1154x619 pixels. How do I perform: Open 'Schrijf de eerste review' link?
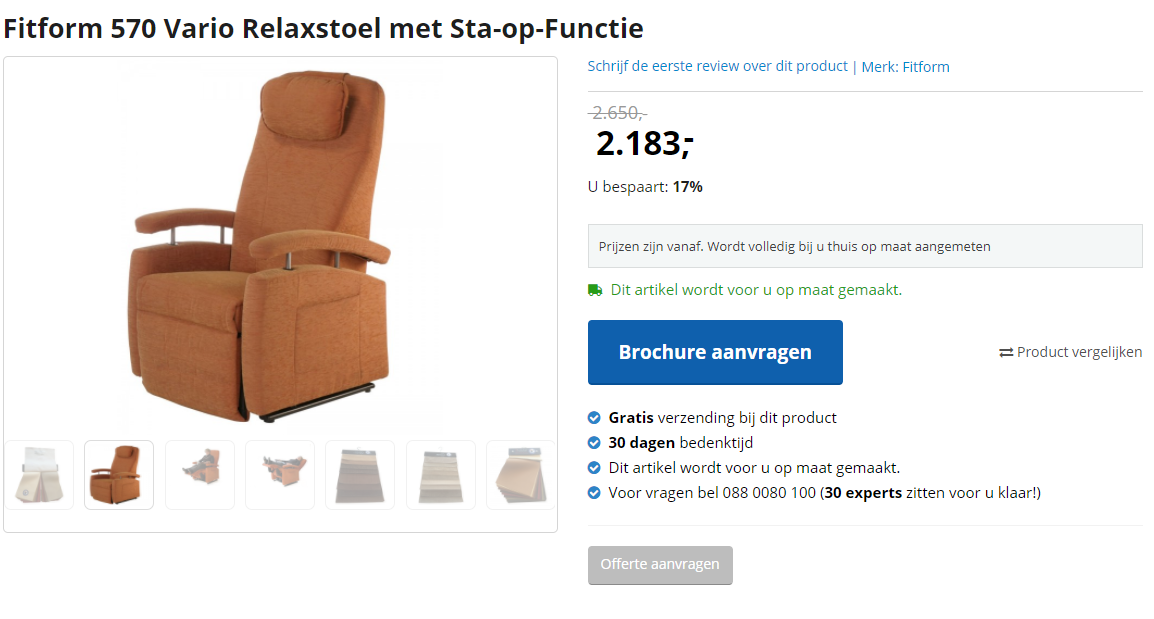click(x=717, y=67)
